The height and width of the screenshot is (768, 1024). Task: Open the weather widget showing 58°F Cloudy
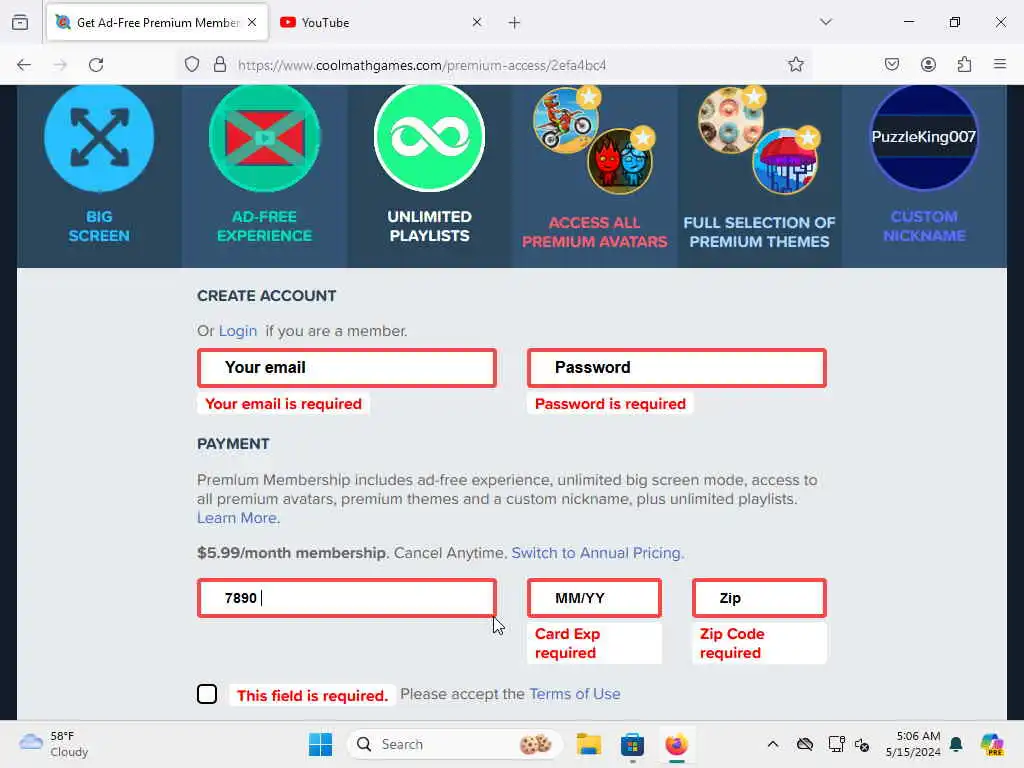tap(54, 744)
